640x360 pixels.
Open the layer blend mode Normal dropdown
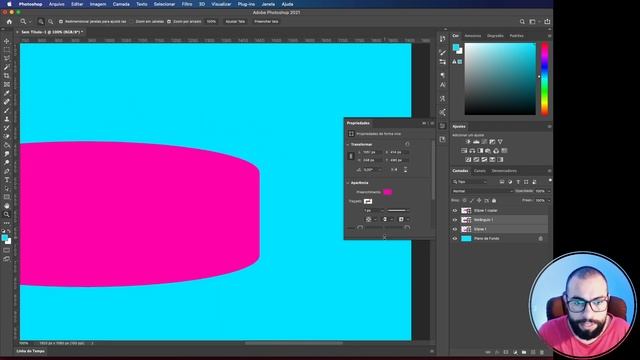pos(482,191)
